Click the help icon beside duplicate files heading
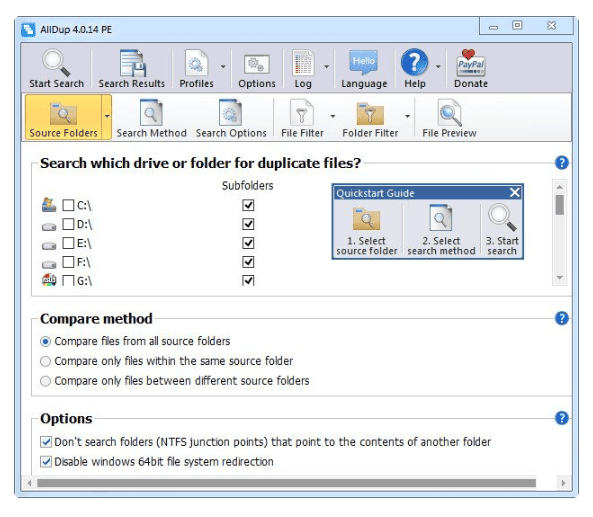 [x=562, y=163]
